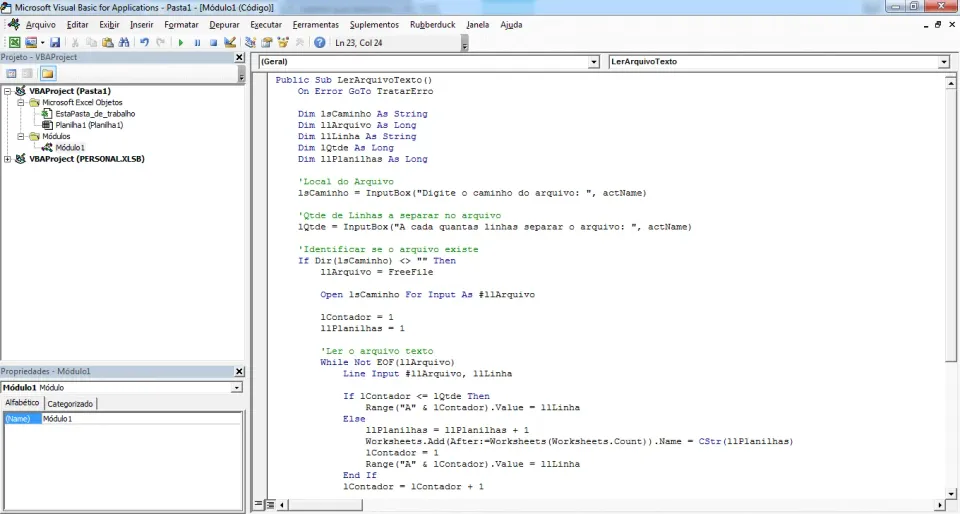The width and height of the screenshot is (960, 514).
Task: Switch to the Categorizado properties tab
Action: click(70, 404)
